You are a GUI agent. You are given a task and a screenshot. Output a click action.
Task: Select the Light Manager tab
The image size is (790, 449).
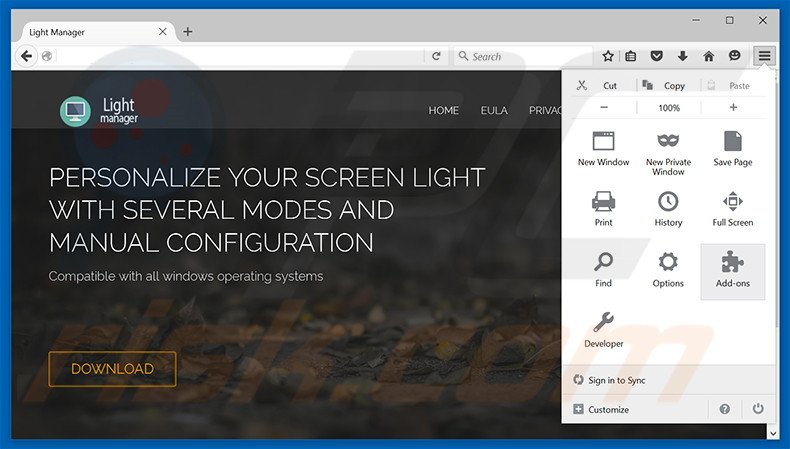click(96, 32)
